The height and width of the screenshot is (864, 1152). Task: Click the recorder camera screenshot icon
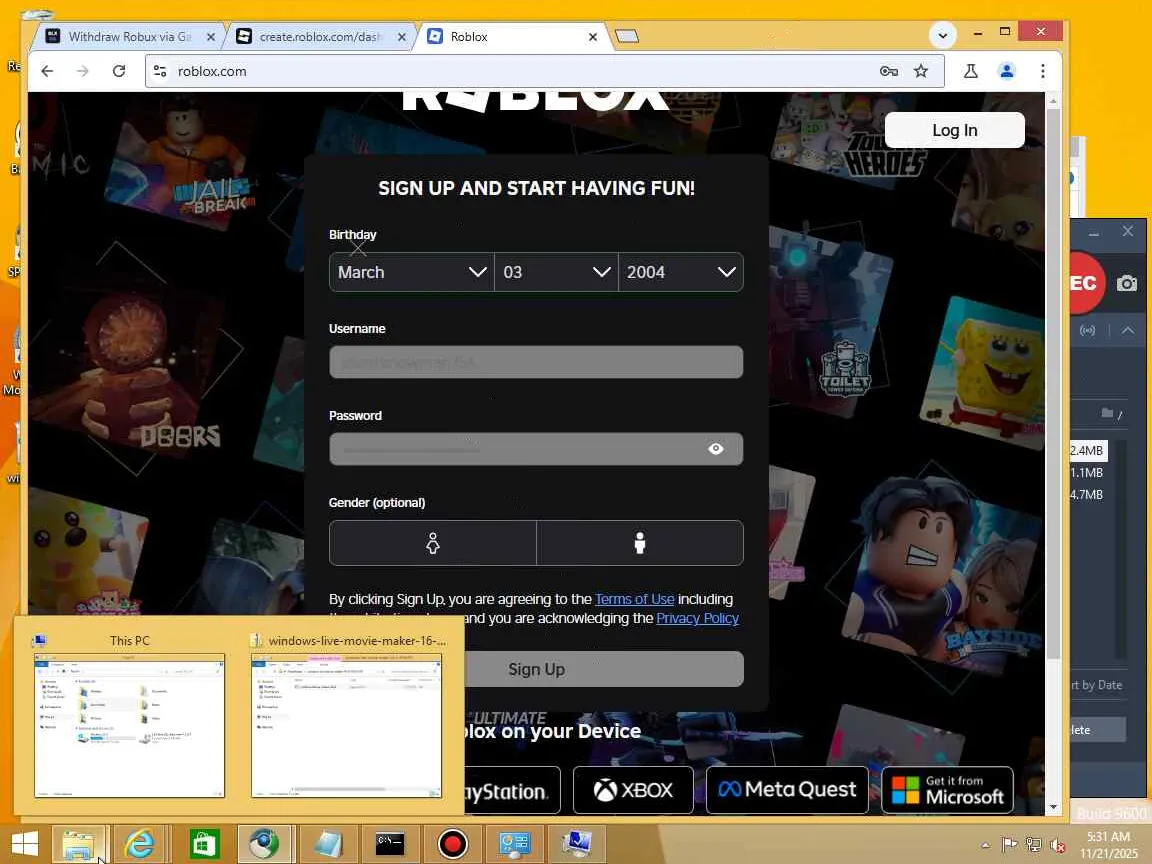[x=1127, y=284]
